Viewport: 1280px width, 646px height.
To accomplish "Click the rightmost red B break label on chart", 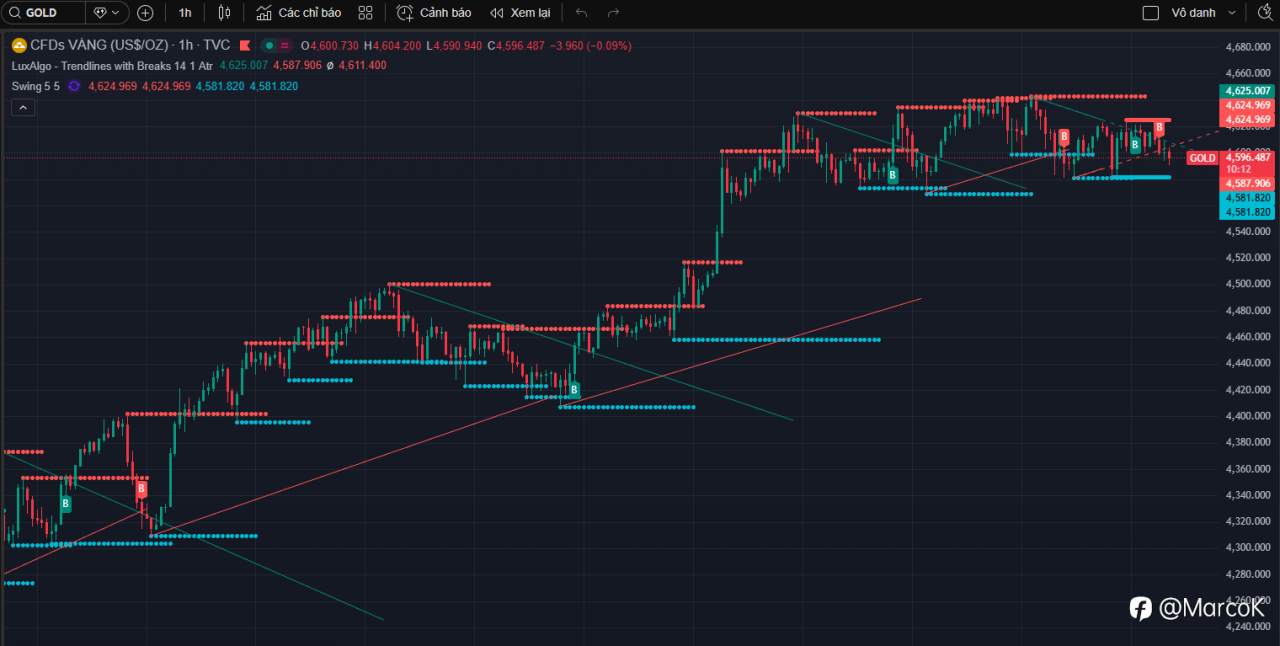I will pyautogui.click(x=1160, y=128).
